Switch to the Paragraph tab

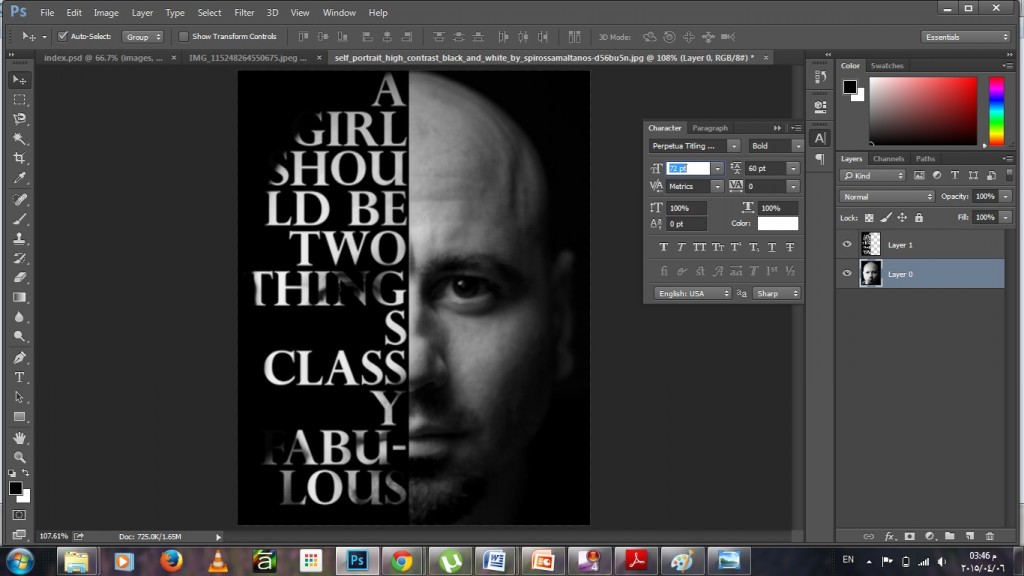click(710, 128)
